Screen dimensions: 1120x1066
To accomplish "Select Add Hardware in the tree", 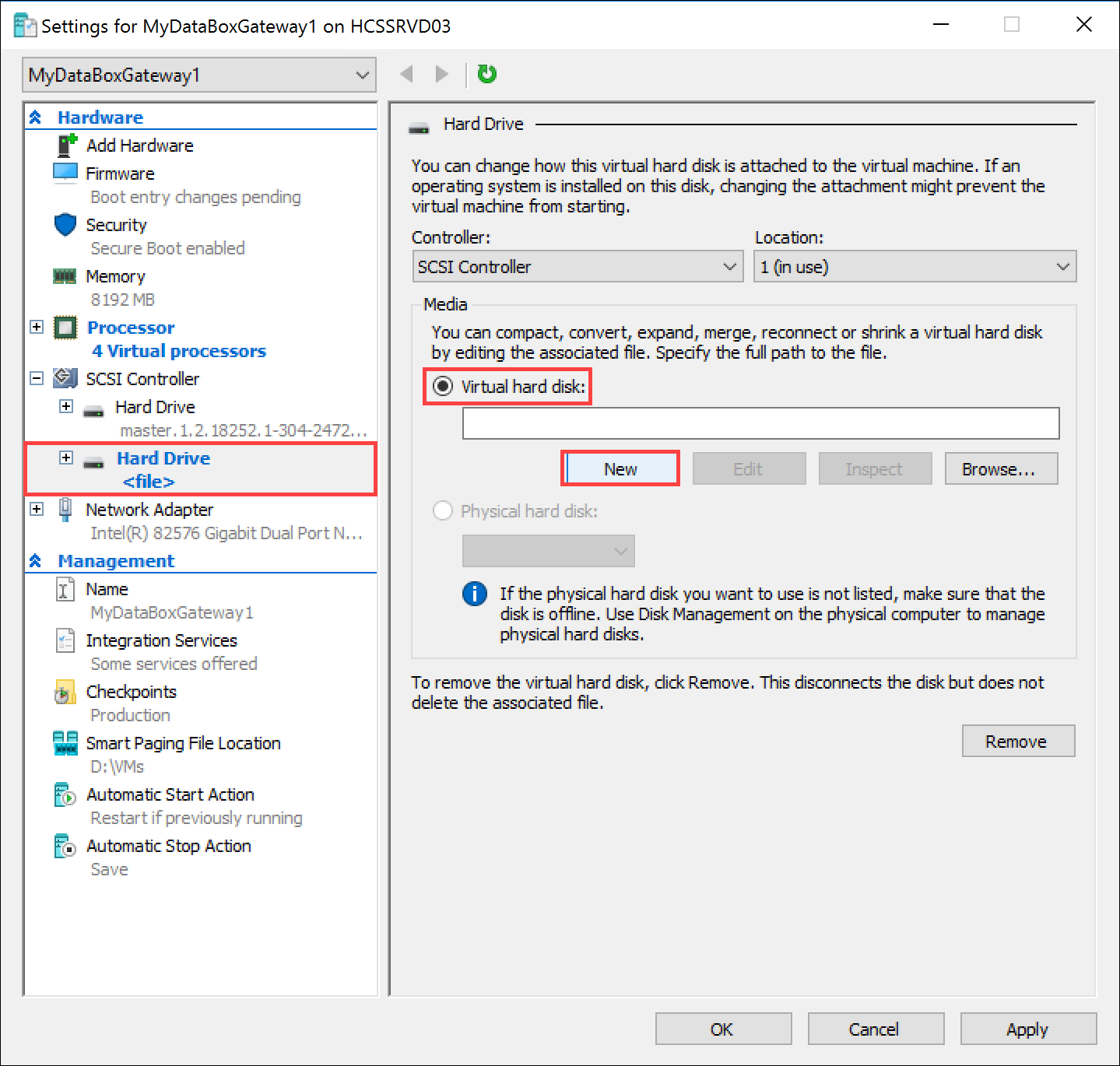I will (x=139, y=146).
